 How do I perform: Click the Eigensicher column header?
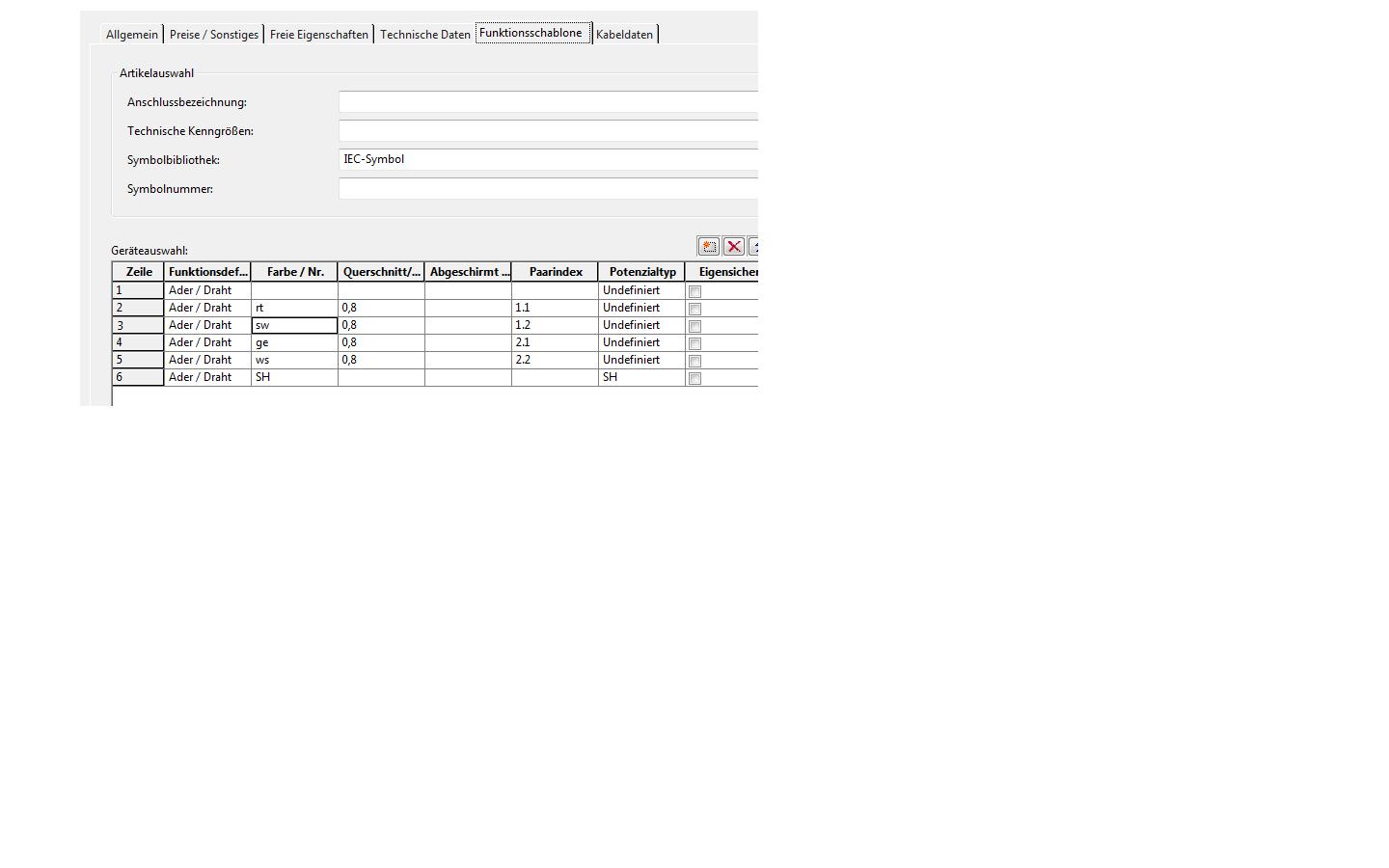click(722, 272)
